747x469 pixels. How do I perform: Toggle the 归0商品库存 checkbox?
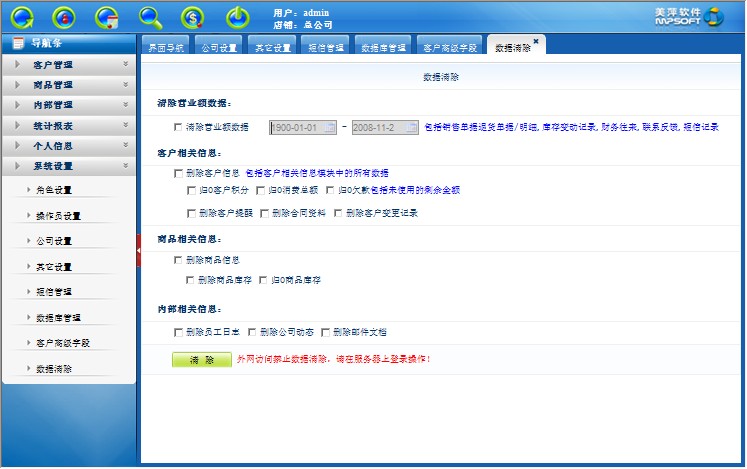(x=264, y=280)
